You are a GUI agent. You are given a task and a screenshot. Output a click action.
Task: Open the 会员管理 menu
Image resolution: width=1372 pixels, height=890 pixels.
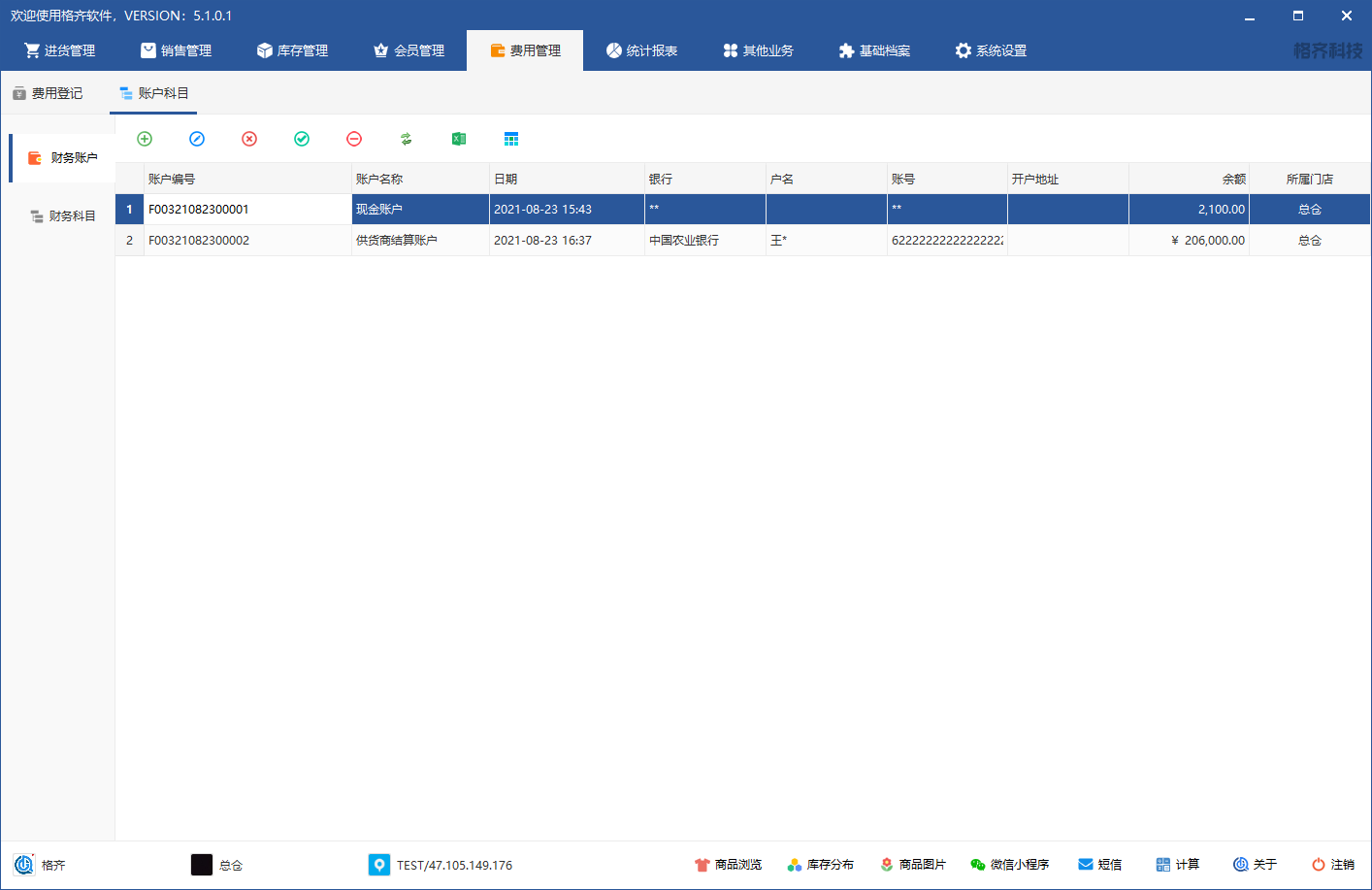point(408,50)
